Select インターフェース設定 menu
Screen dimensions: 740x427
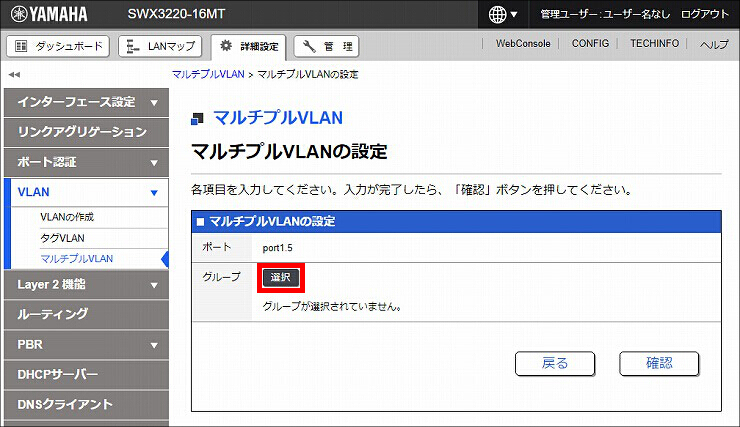[x=86, y=102]
